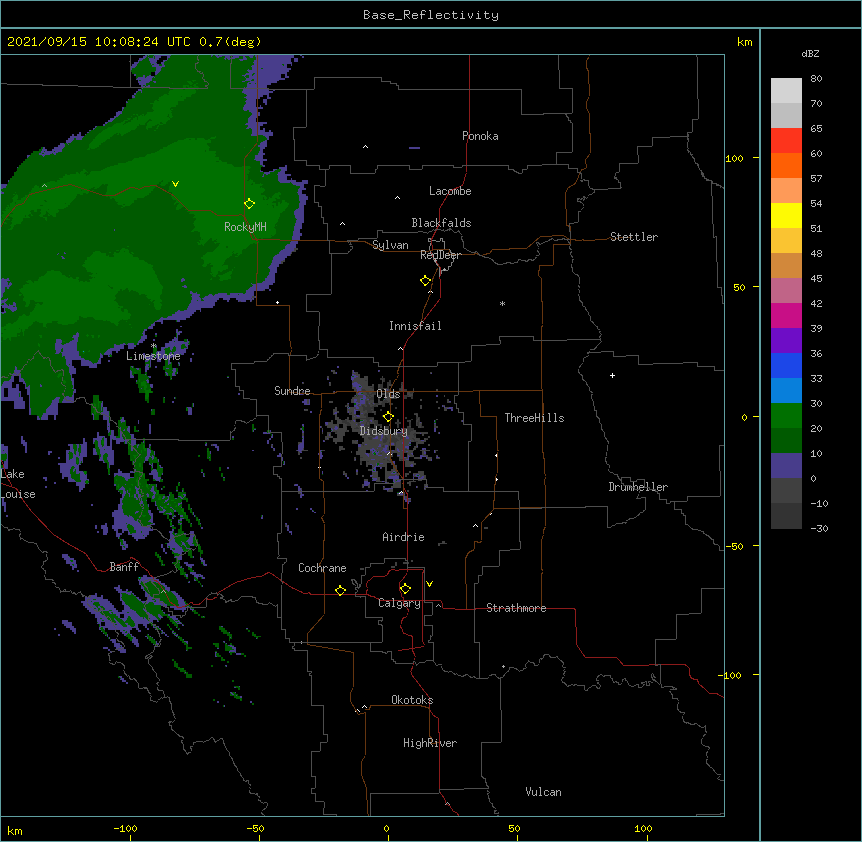The height and width of the screenshot is (842, 862).
Task: Click the Blackfalds city label
Action: 441,223
